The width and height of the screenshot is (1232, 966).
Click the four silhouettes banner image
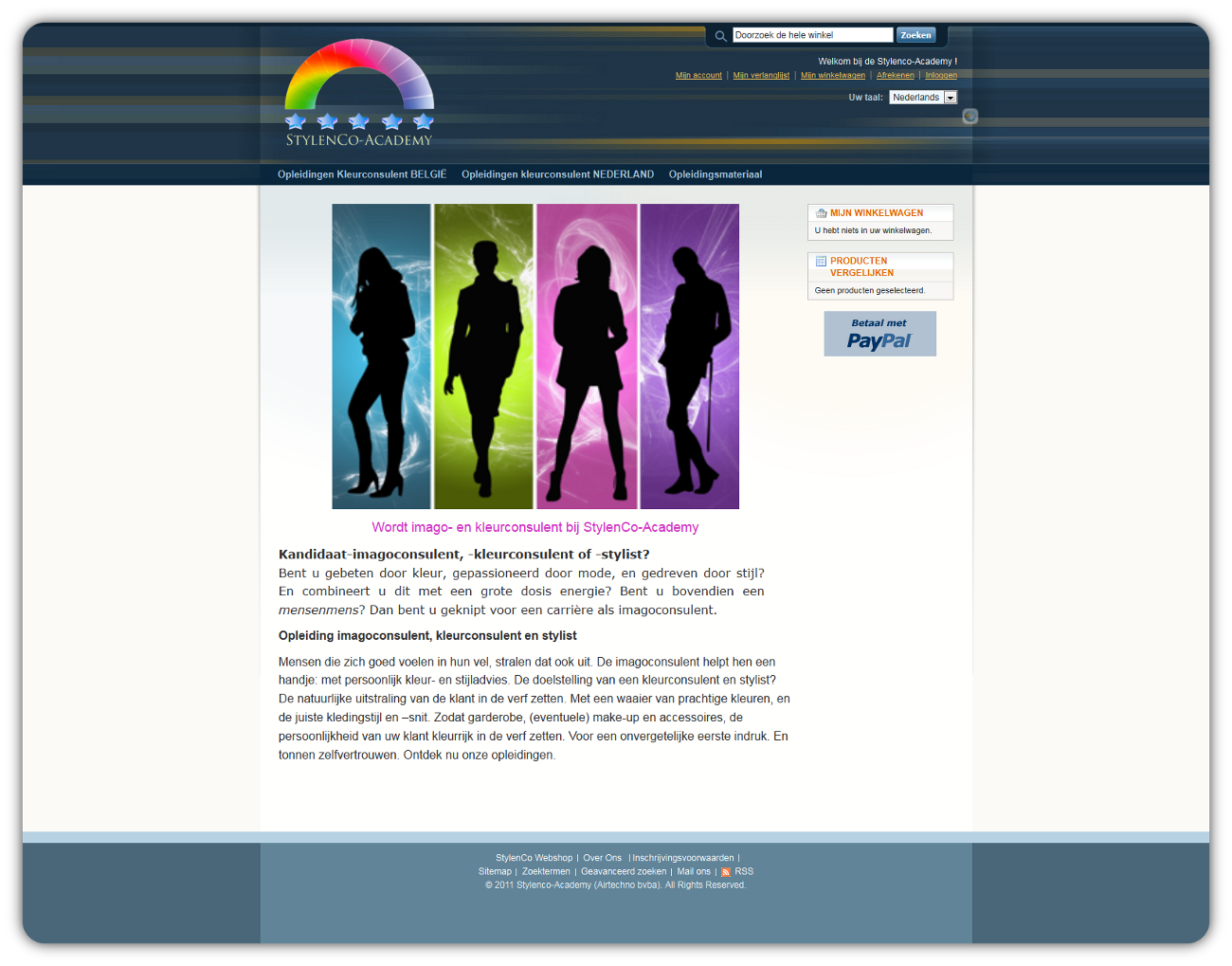click(534, 356)
